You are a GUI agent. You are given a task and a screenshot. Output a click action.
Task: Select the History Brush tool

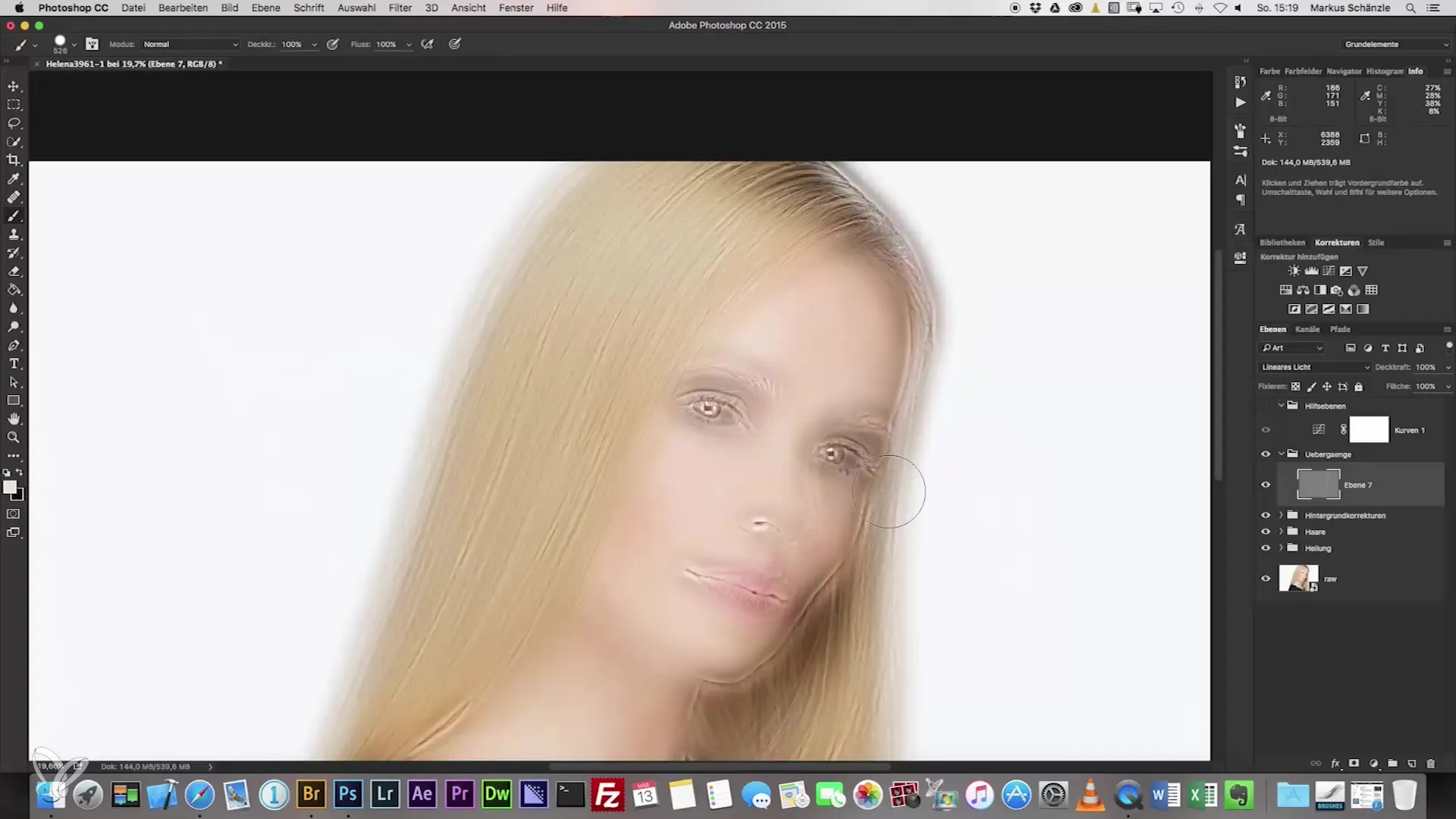14,253
